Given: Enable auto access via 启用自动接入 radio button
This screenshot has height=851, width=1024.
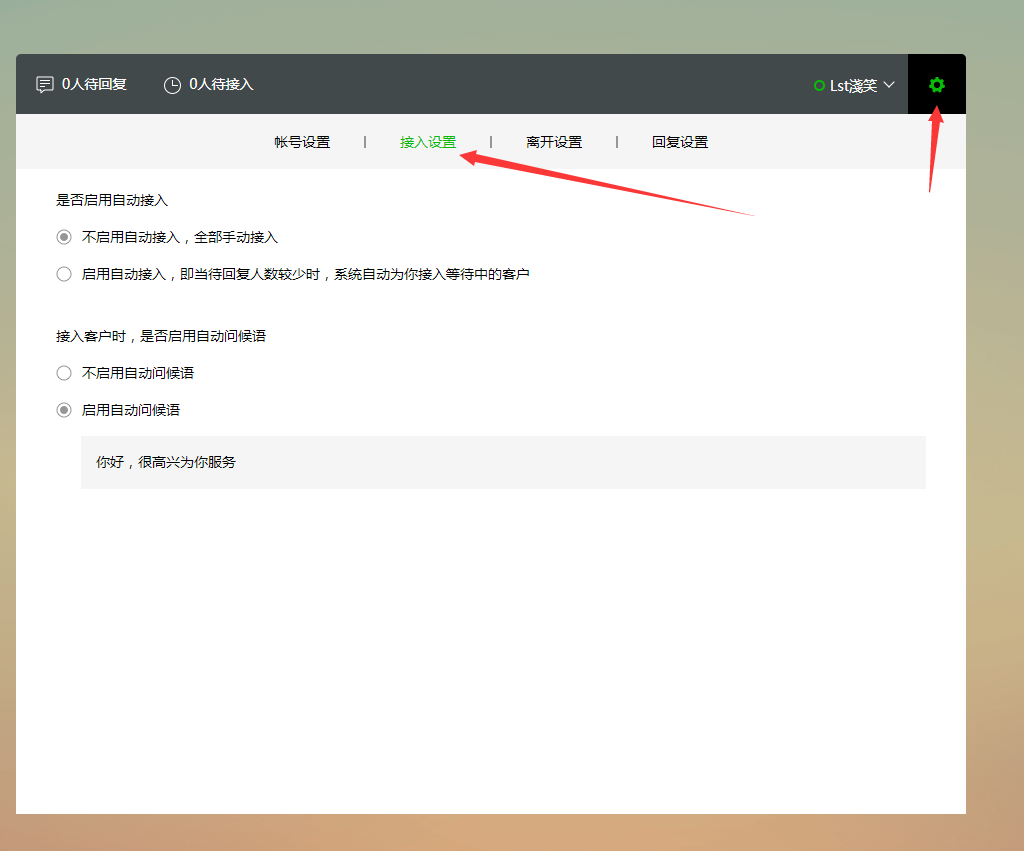Looking at the screenshot, I should pos(64,274).
